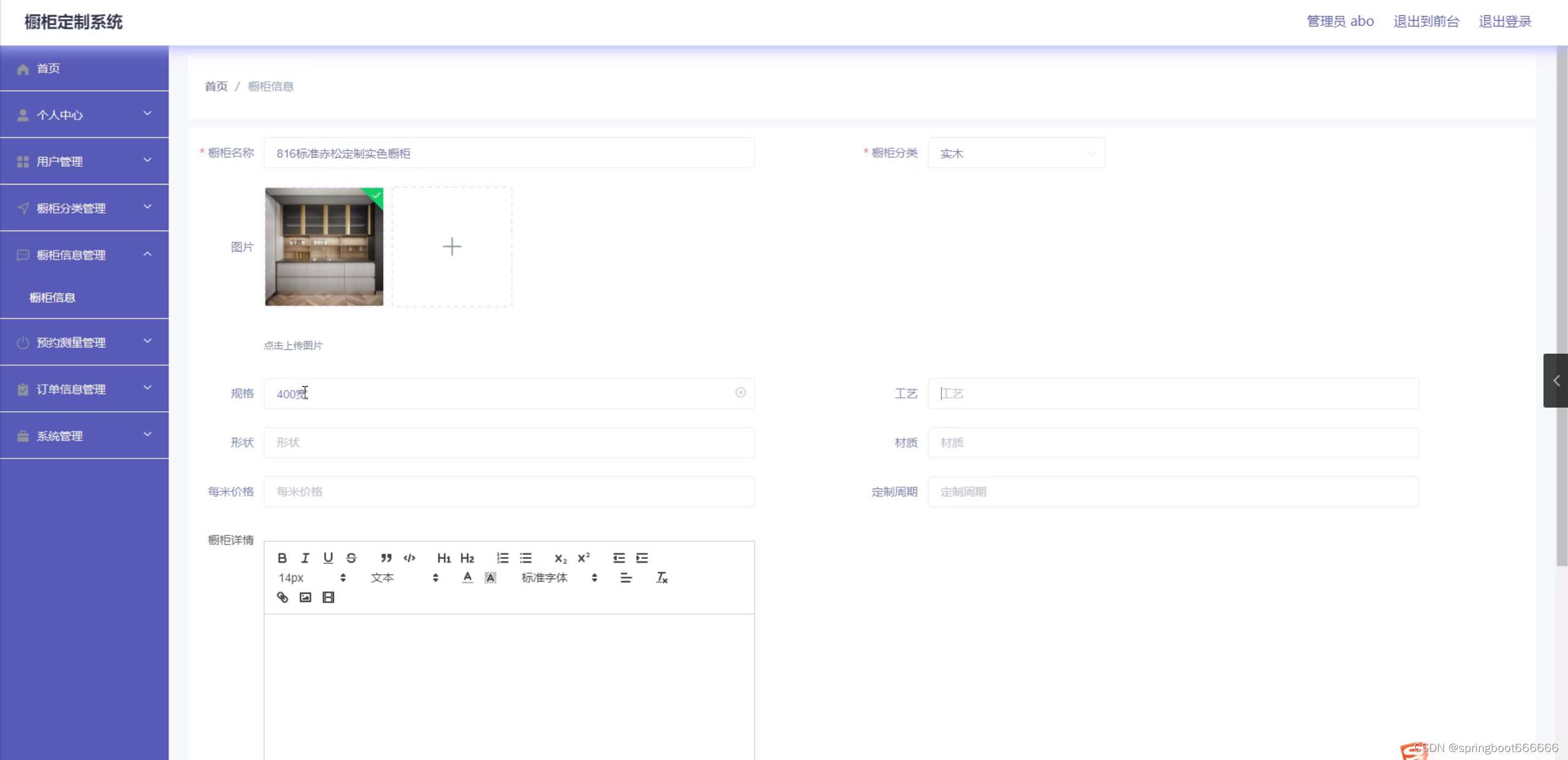
Task: Toggle italic formatting in editor
Action: 305,558
